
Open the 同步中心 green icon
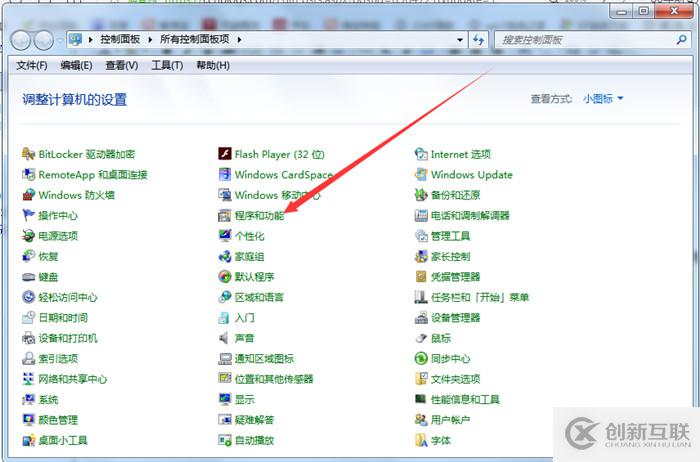pos(421,358)
